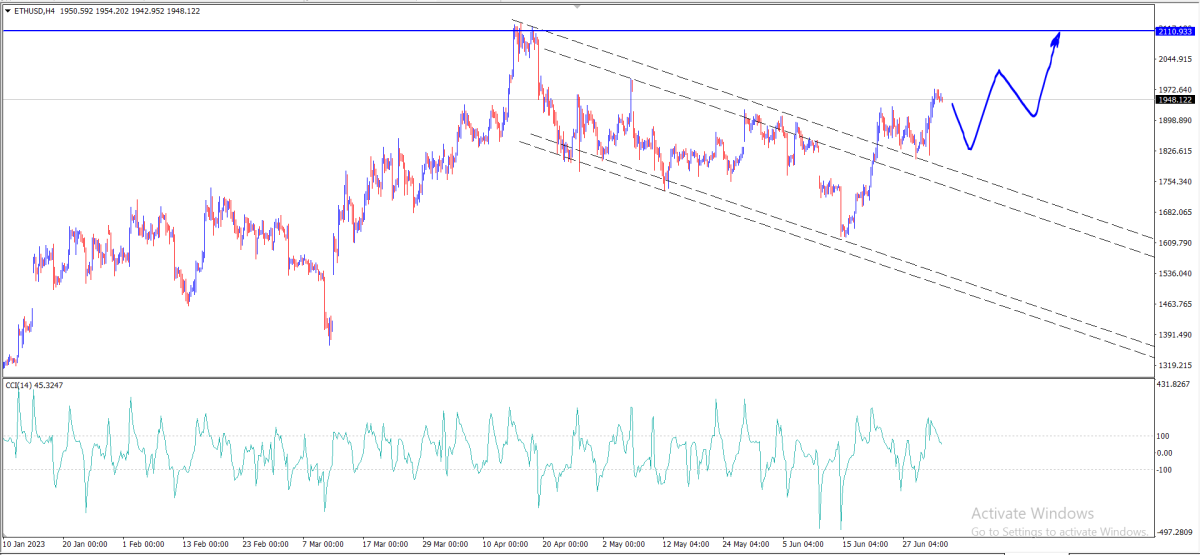1200x555 pixels.
Task: Click the CCI 100 level axis label
Action: tap(1164, 436)
